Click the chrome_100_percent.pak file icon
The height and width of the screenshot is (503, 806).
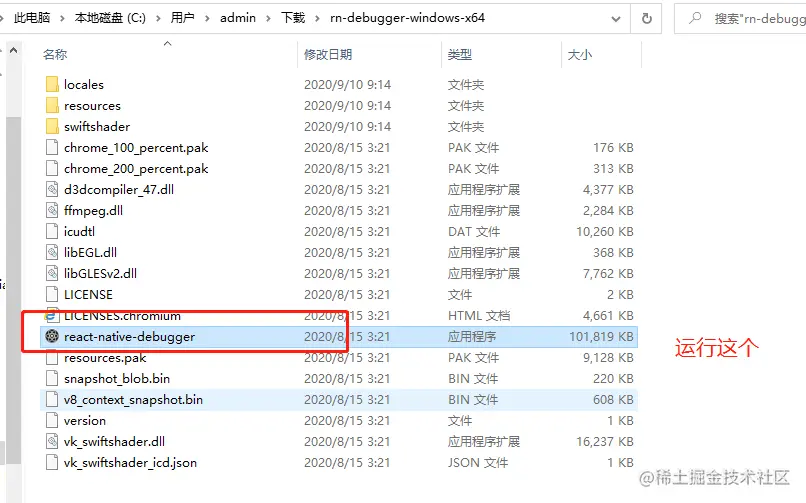(52, 147)
